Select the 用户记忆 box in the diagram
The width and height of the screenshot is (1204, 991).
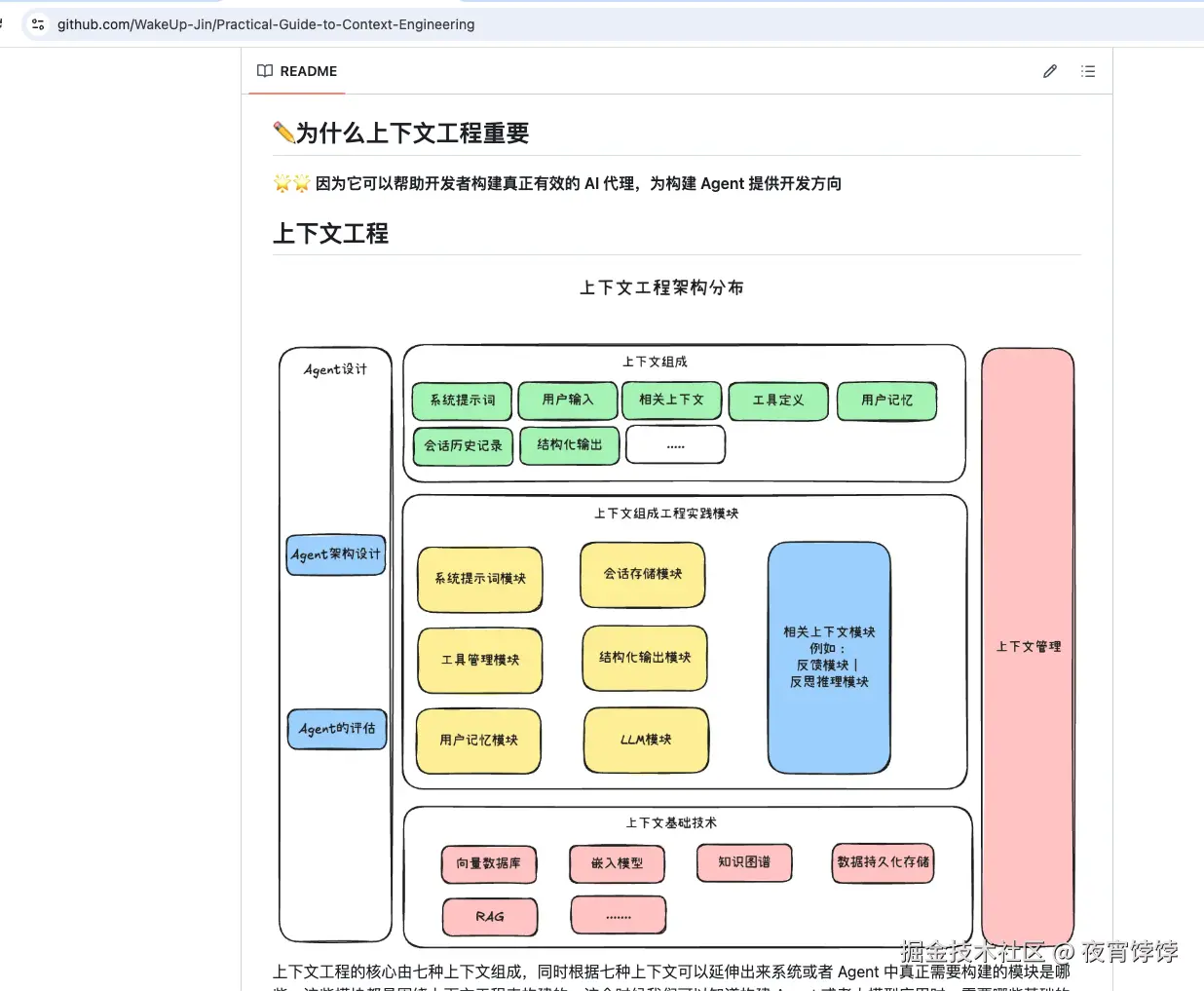[886, 400]
